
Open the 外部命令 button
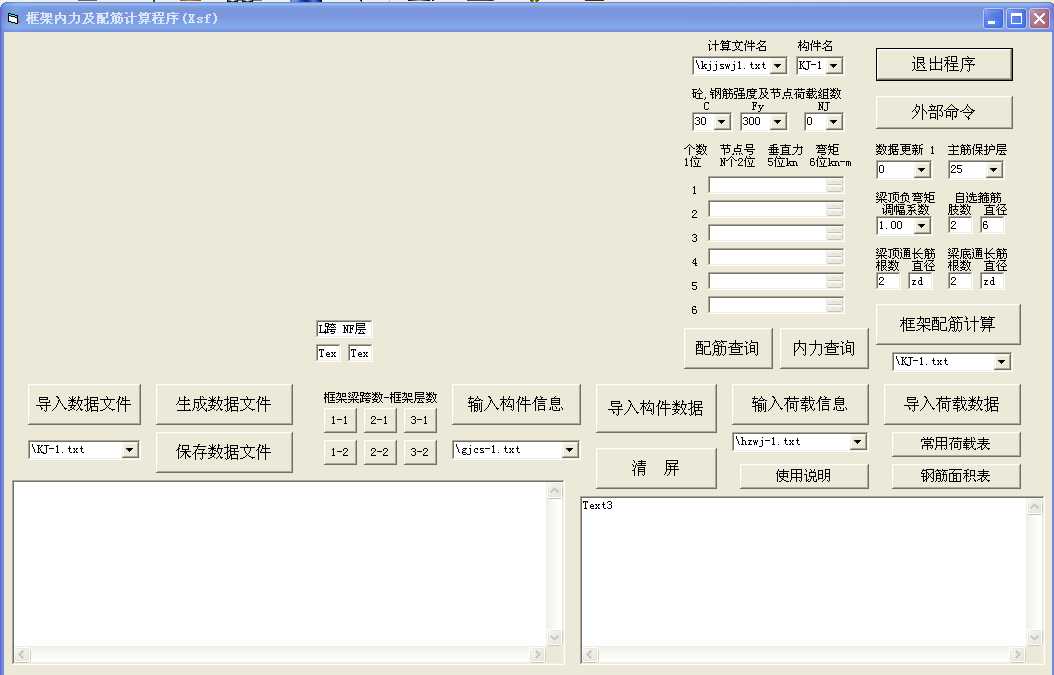tap(944, 112)
